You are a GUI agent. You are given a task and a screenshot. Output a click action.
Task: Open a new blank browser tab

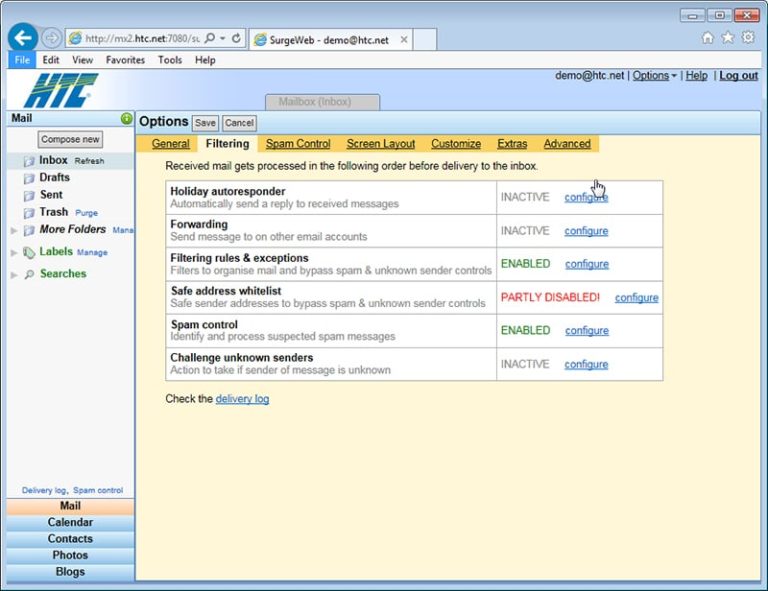425,40
